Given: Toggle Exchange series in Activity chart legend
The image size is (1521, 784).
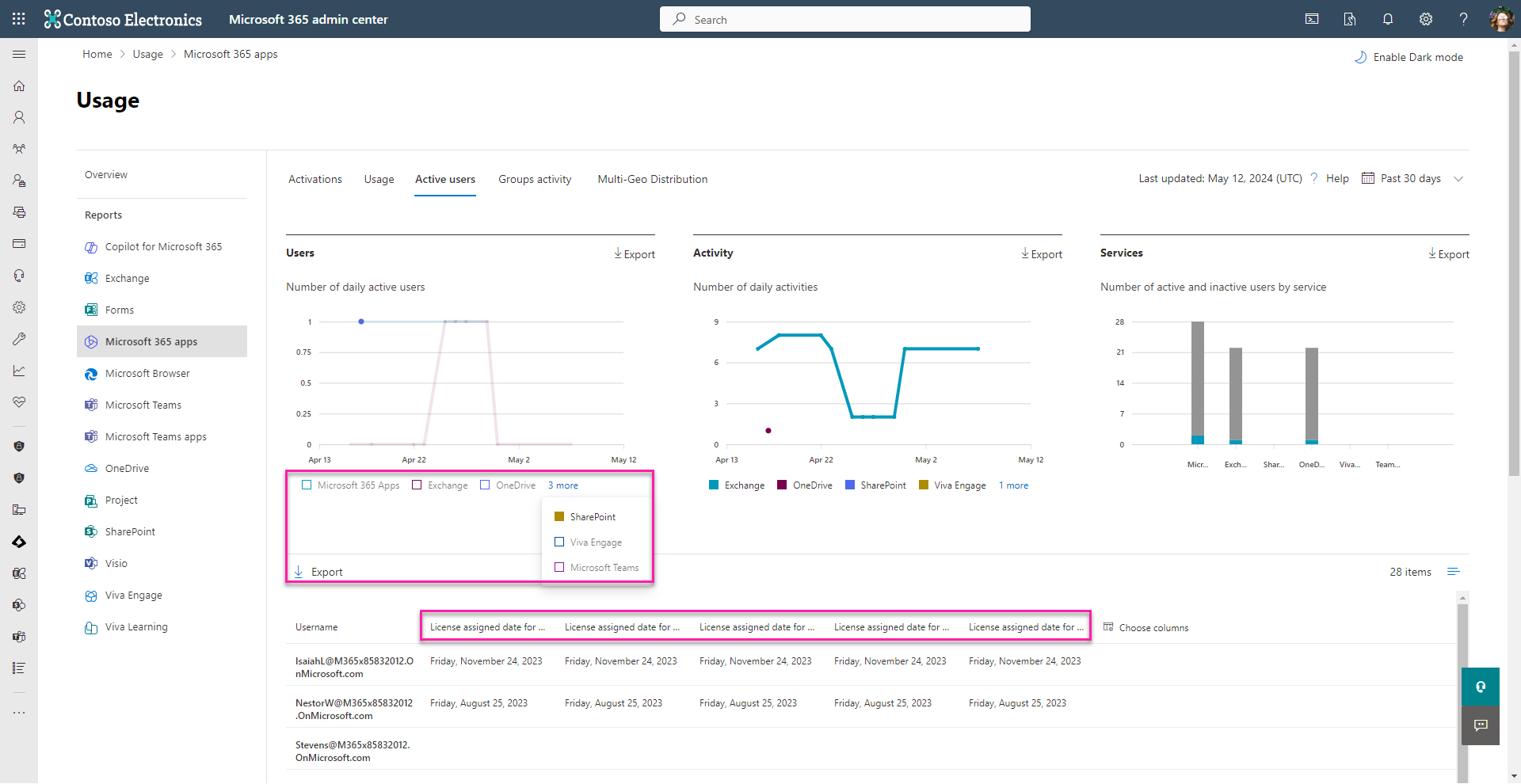Looking at the screenshot, I should 737,485.
